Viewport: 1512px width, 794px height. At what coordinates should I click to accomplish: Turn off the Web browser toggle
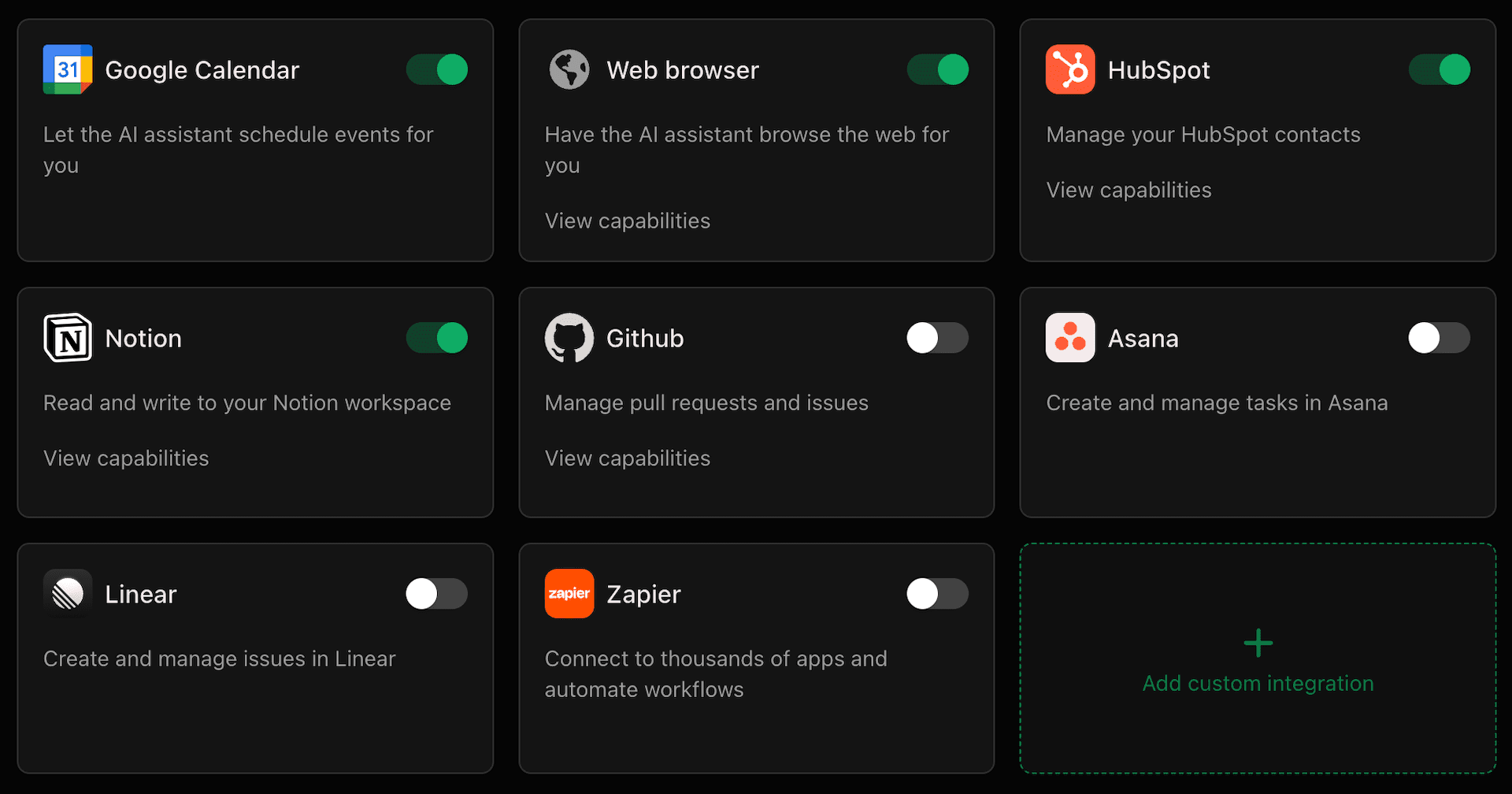pos(938,69)
